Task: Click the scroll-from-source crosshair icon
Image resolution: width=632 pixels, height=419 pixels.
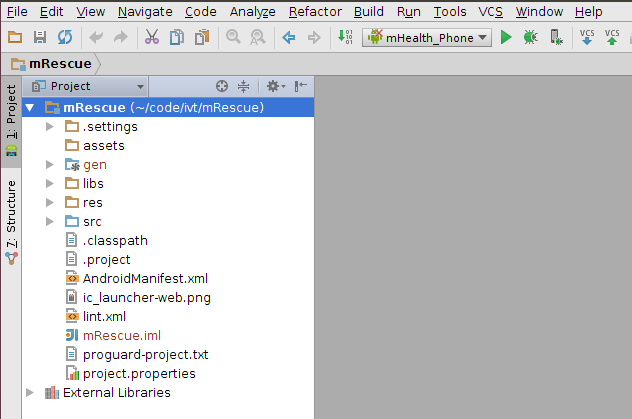Action: coord(222,86)
